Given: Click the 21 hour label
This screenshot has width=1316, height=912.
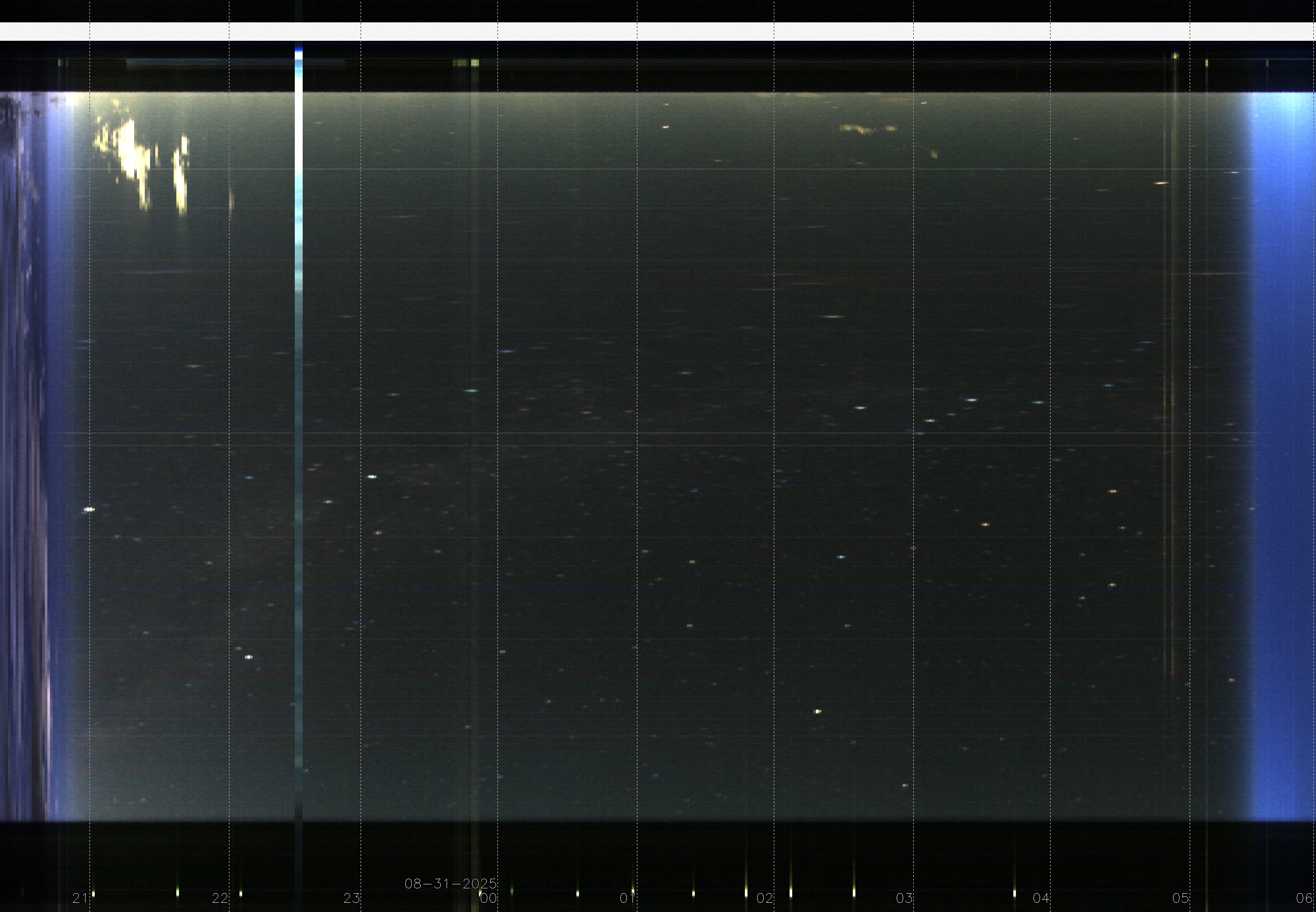Looking at the screenshot, I should 79,898.
